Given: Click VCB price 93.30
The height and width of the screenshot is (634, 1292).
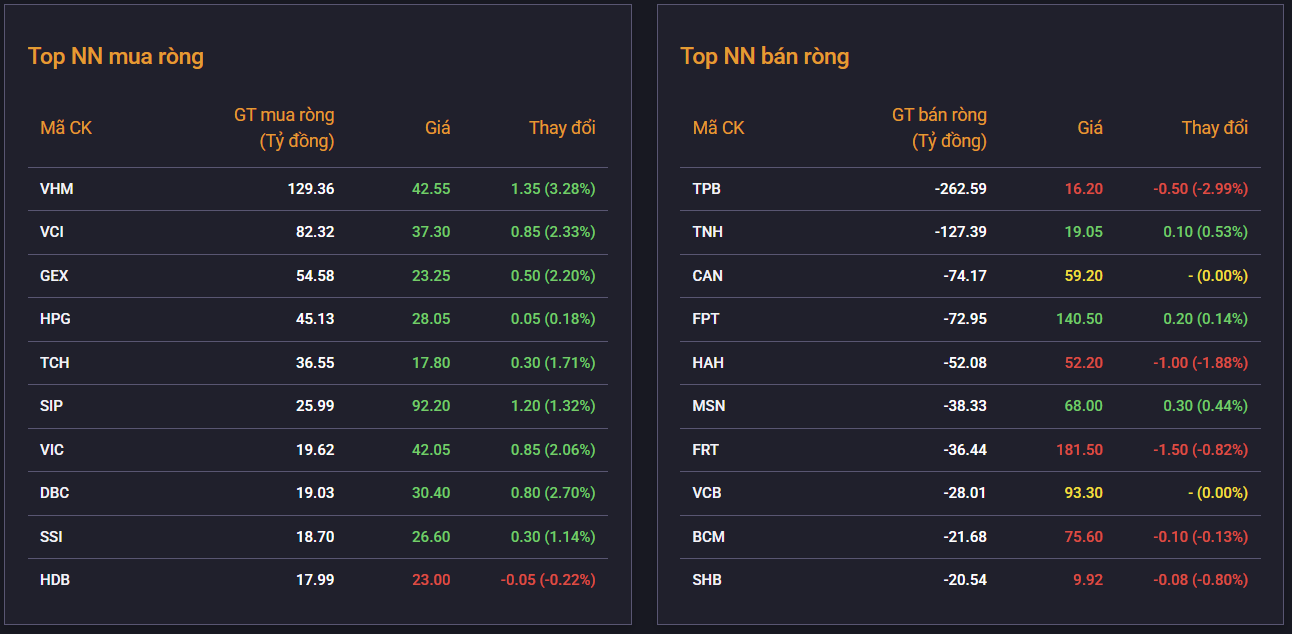Looking at the screenshot, I should point(1083,493).
